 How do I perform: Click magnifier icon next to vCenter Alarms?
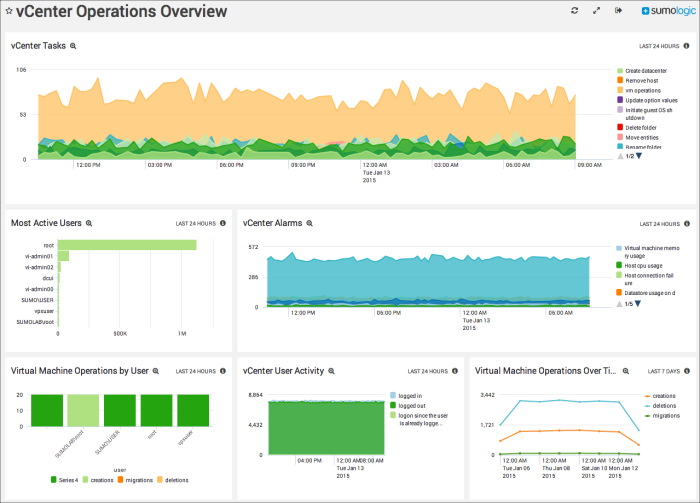click(310, 223)
